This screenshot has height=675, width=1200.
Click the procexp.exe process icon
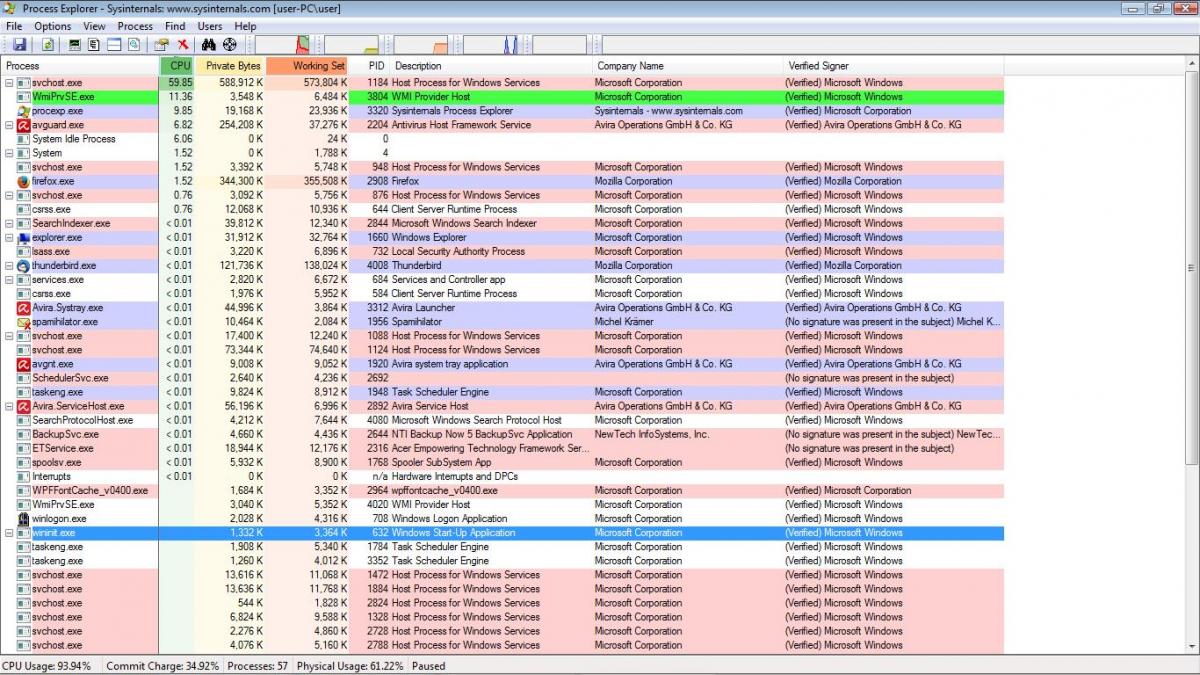point(24,111)
